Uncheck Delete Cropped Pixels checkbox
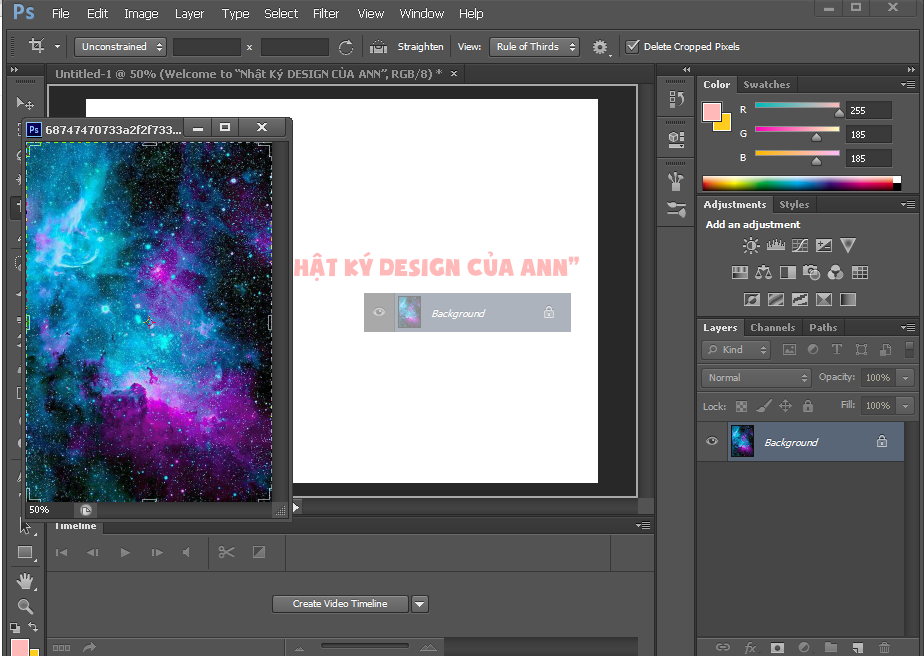The width and height of the screenshot is (924, 656). [x=632, y=46]
